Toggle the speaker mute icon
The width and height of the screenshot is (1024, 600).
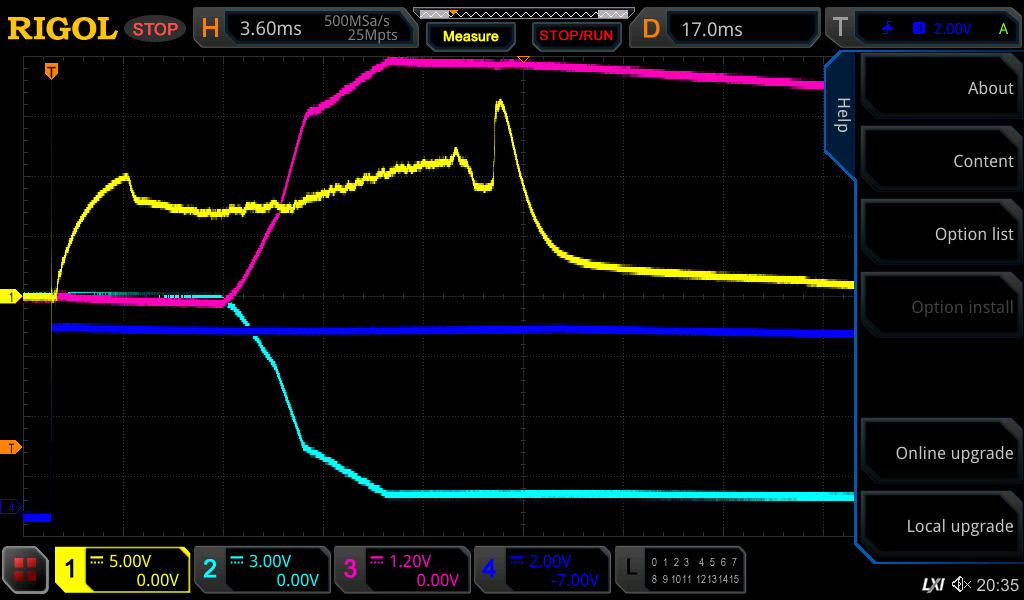(960, 584)
